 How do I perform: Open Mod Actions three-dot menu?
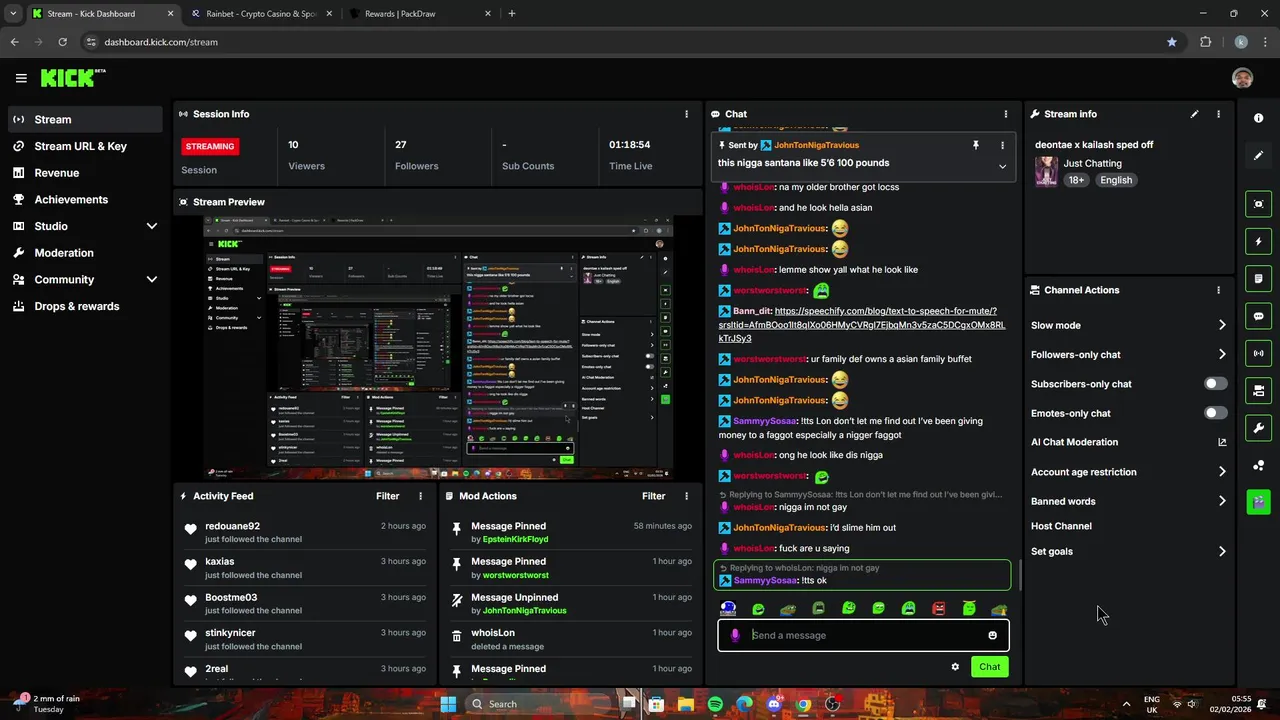686,496
